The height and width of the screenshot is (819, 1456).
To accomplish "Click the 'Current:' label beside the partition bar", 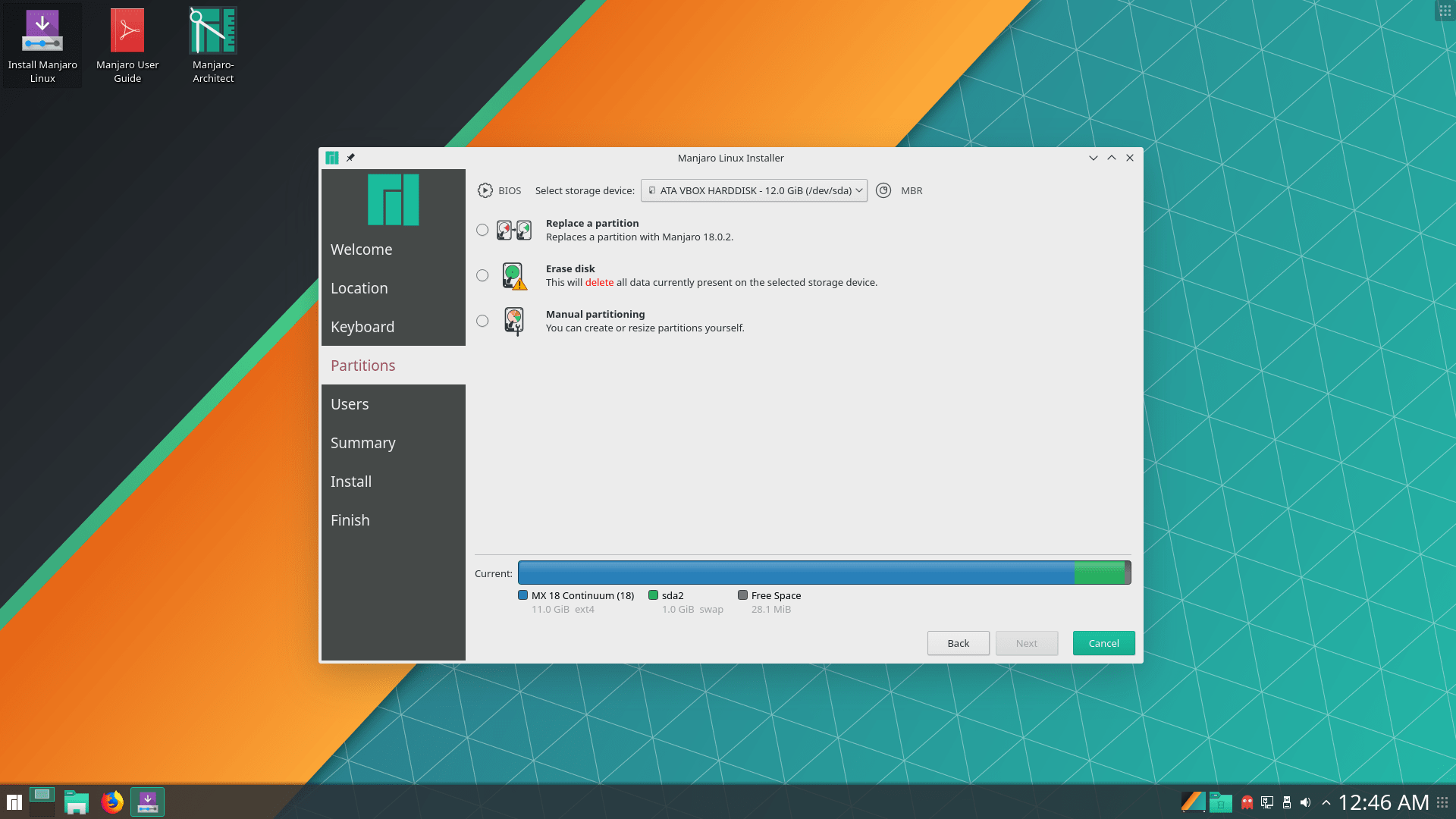I will 493,573.
